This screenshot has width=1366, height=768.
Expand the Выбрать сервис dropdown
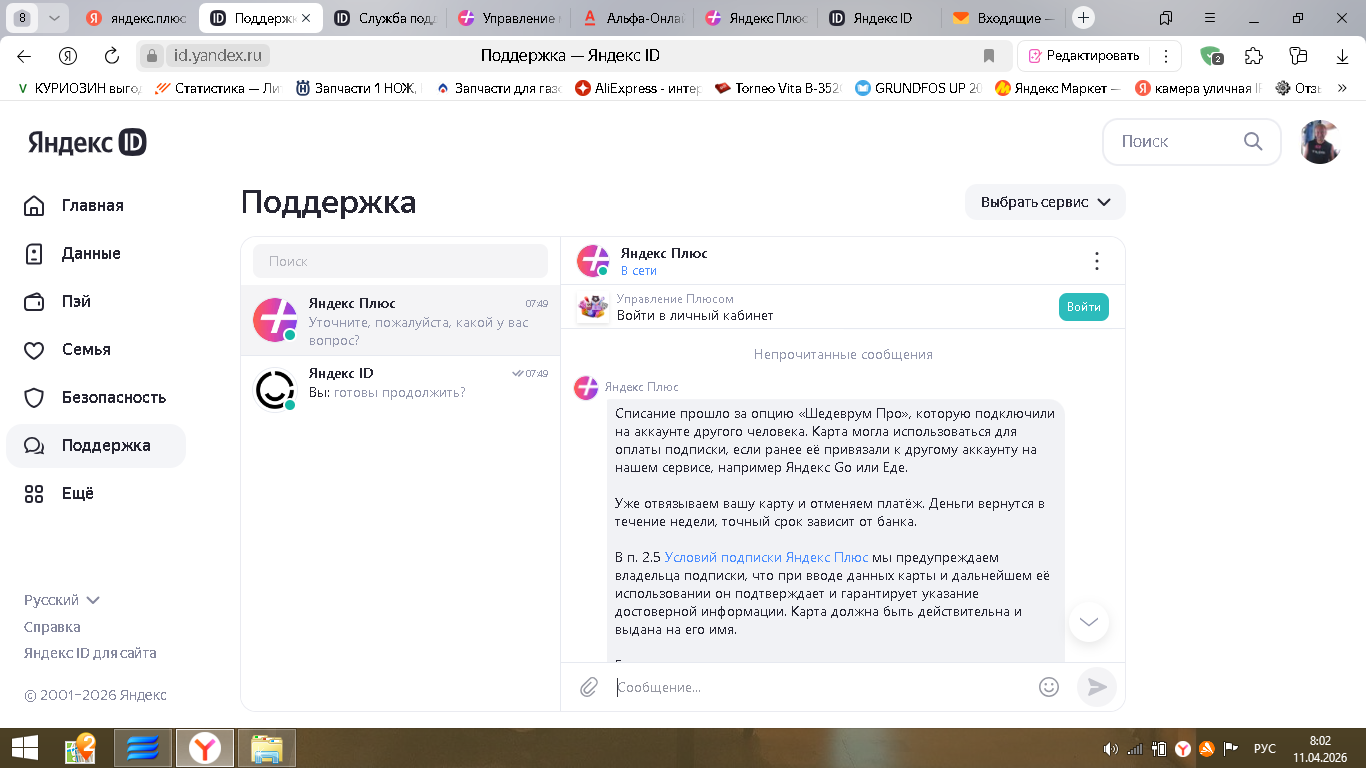click(x=1045, y=202)
